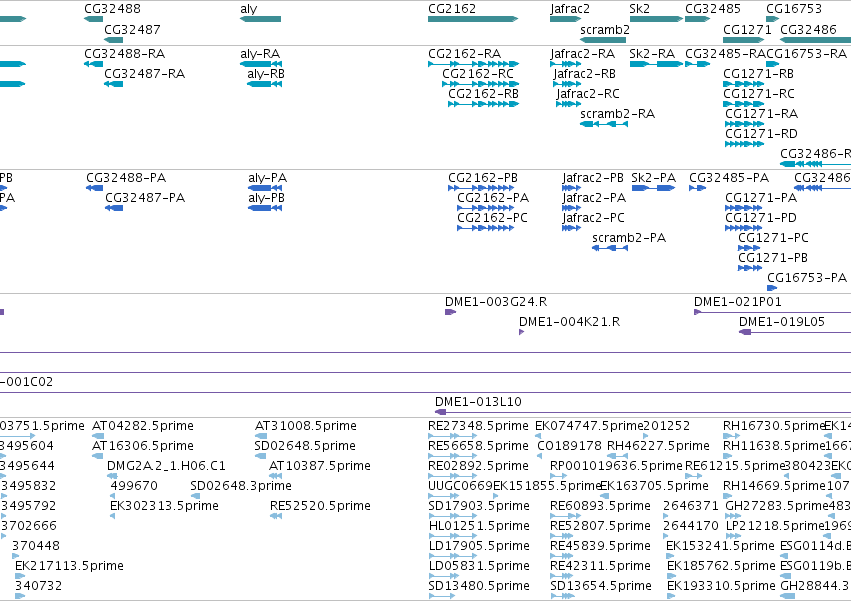Select transcript CG32488-RA
The height and width of the screenshot is (601, 851).
pos(93,64)
